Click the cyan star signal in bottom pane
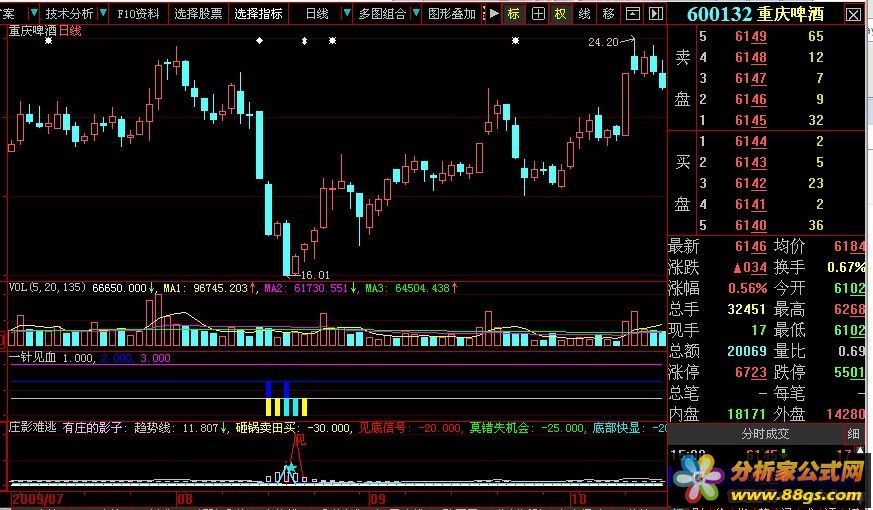This screenshot has width=873, height=510. click(290, 467)
